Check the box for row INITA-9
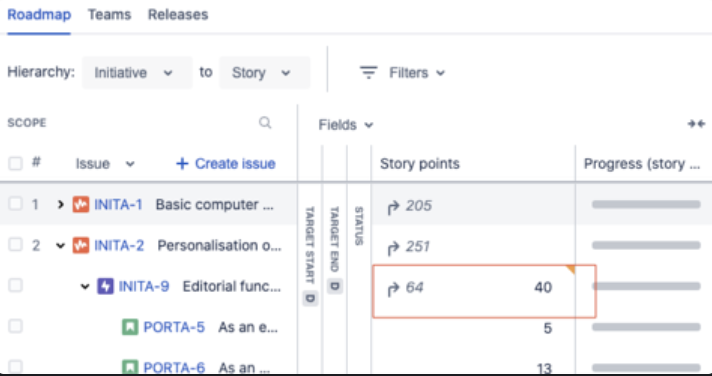Screen dimensions: 712x376 (x=15, y=286)
